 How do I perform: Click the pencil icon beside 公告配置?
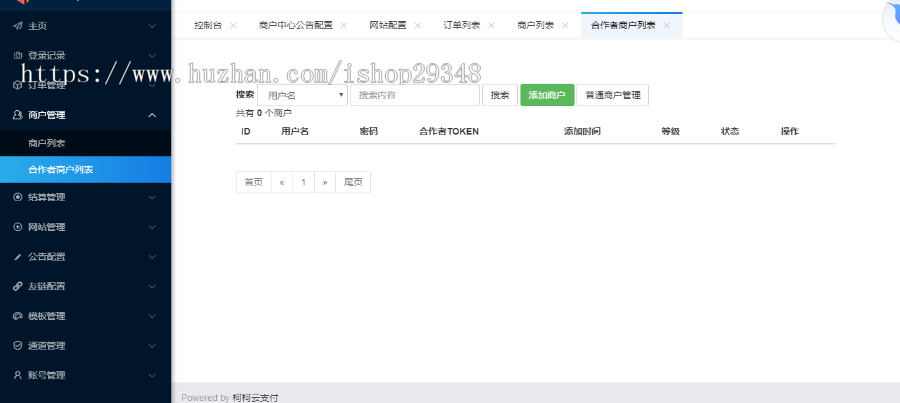(x=18, y=257)
